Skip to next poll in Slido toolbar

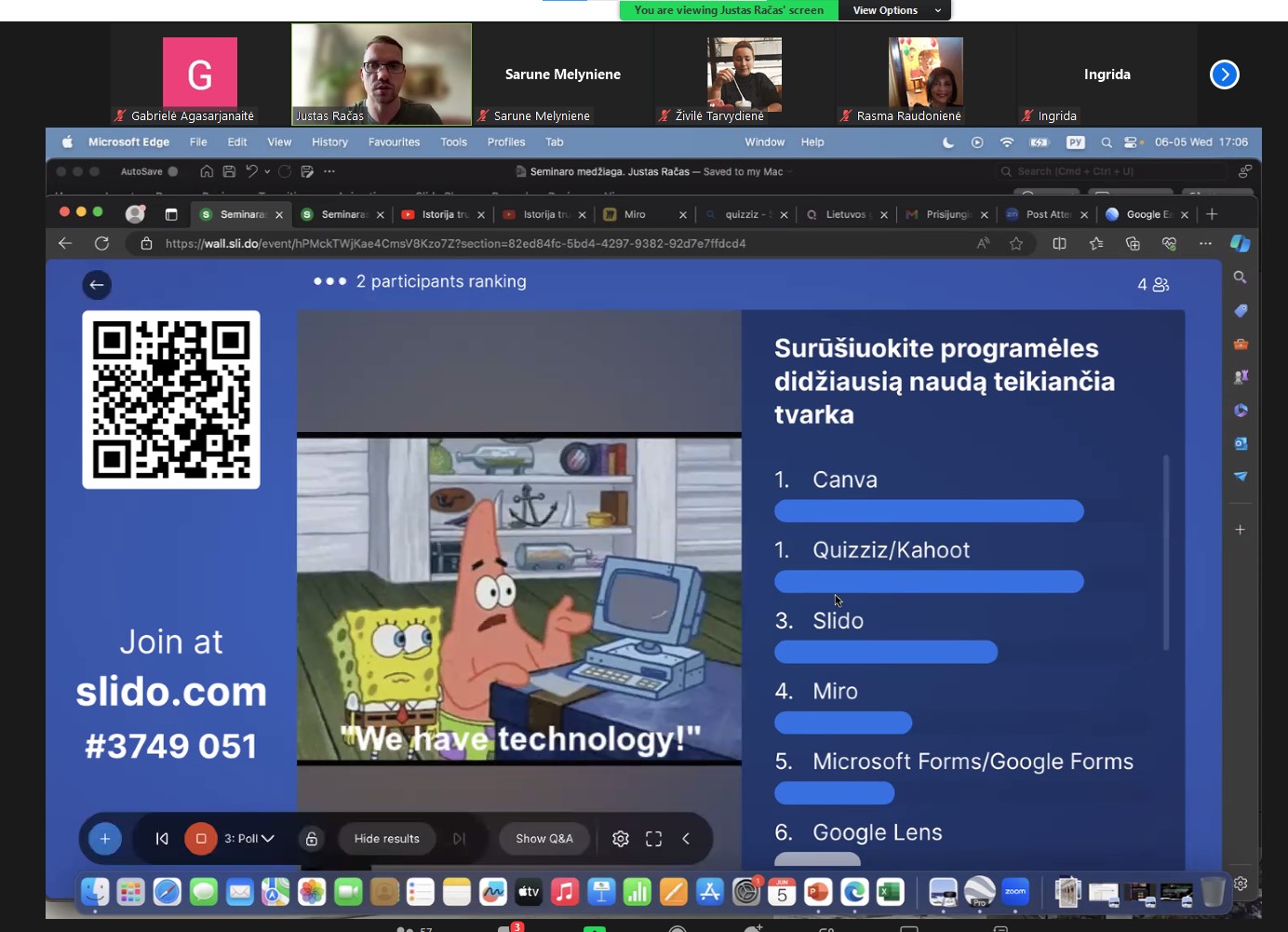pos(459,839)
